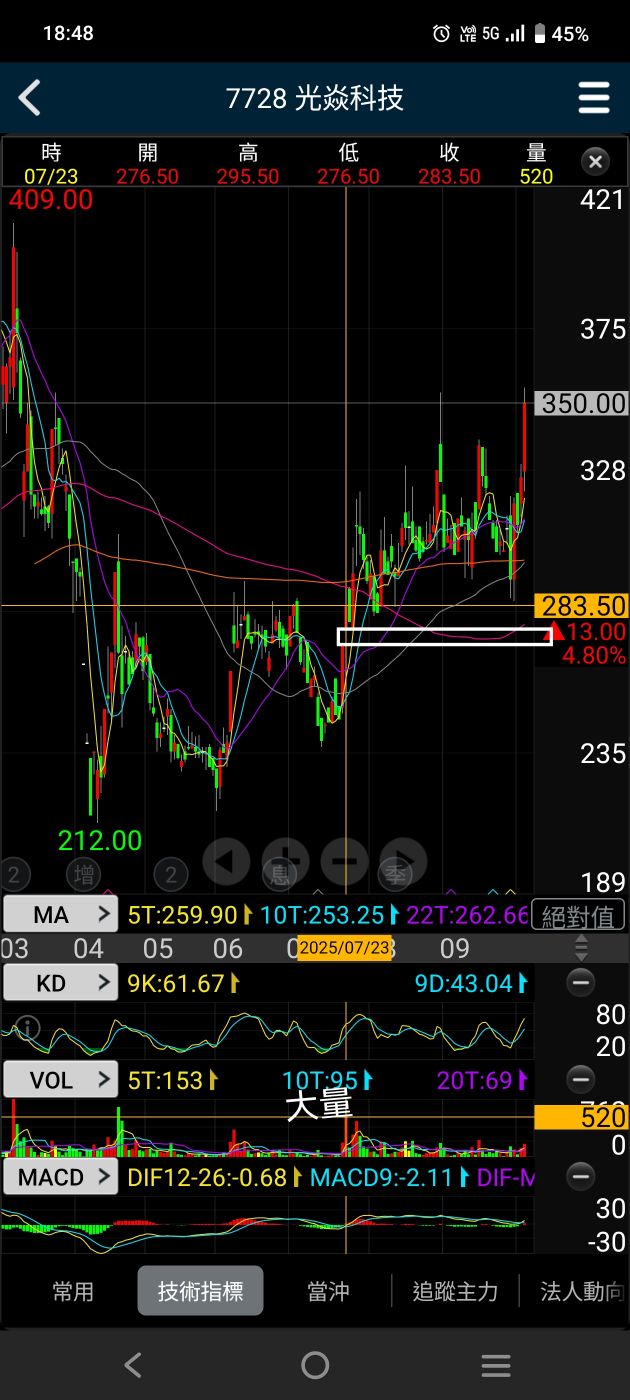Move the chart cursor left with the arrow
This screenshot has width=630, height=1400.
point(226,861)
